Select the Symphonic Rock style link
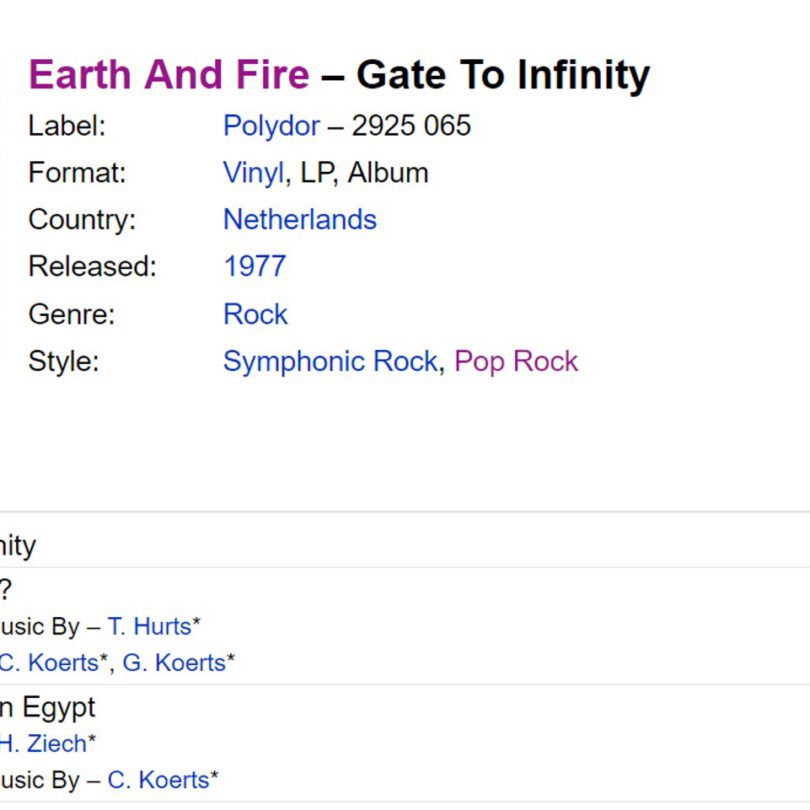 pyautogui.click(x=331, y=361)
